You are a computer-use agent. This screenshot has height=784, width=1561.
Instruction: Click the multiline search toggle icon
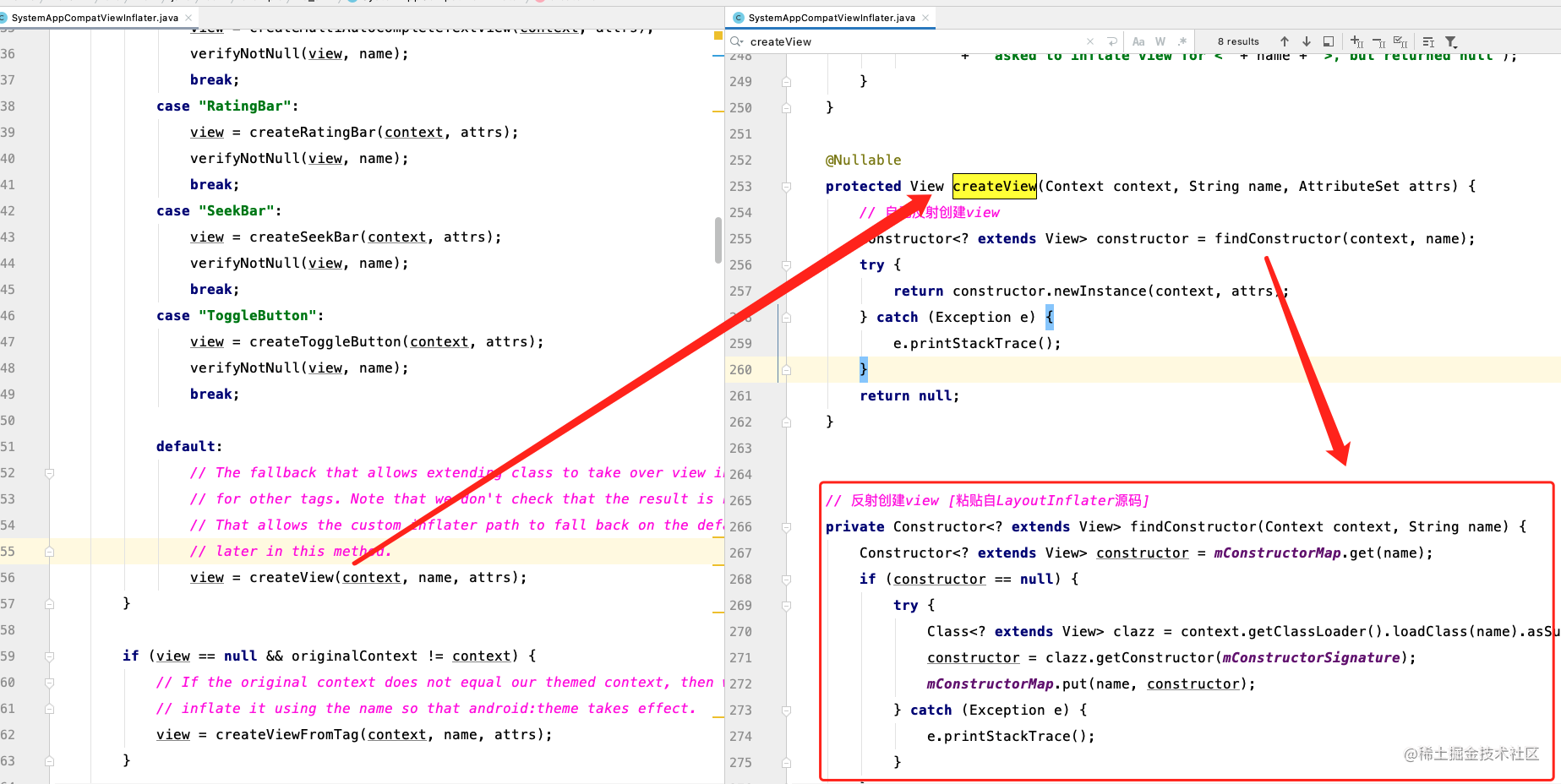pos(1428,41)
